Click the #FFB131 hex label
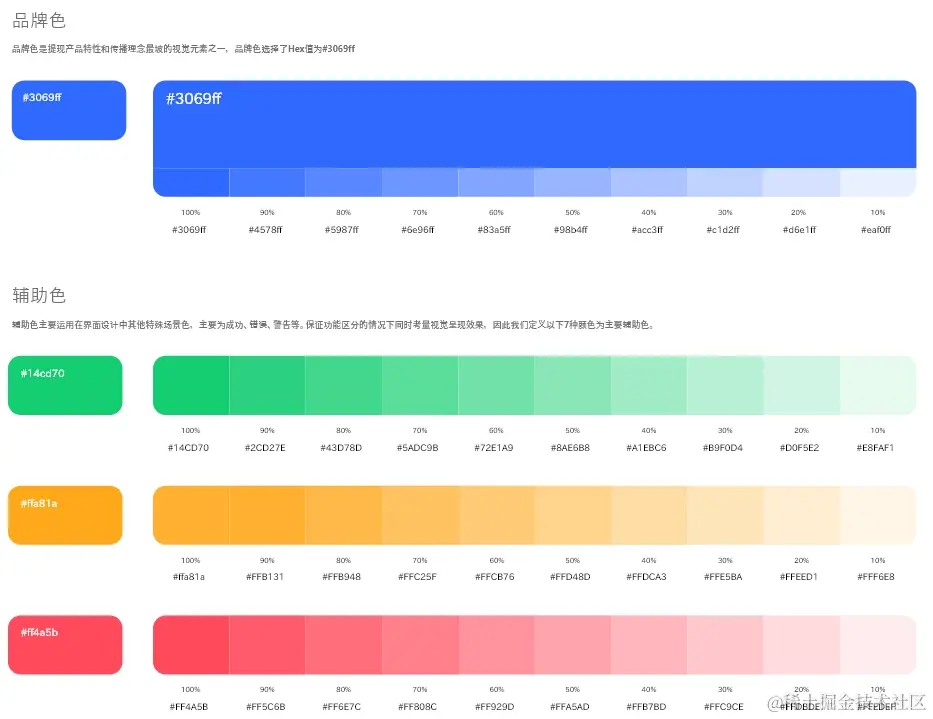This screenshot has height=719, width=933. 265,577
